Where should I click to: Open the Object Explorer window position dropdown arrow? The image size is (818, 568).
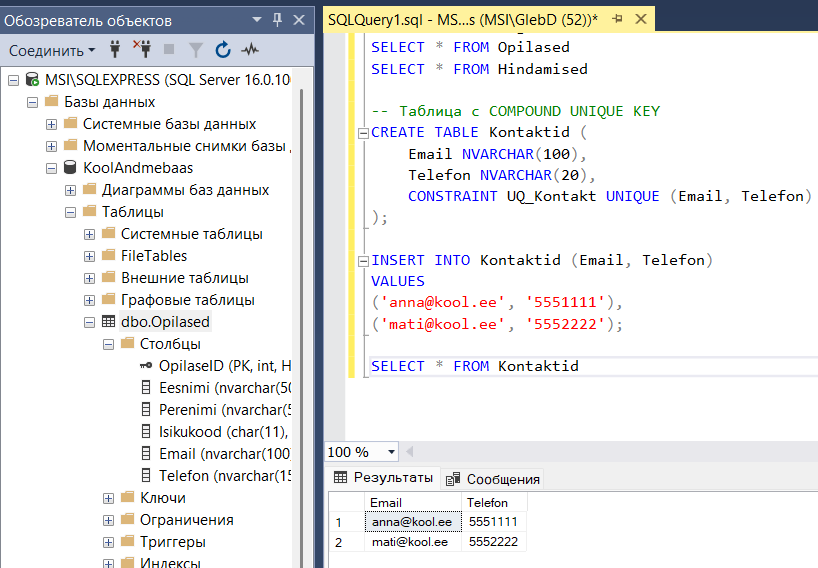pyautogui.click(x=257, y=20)
